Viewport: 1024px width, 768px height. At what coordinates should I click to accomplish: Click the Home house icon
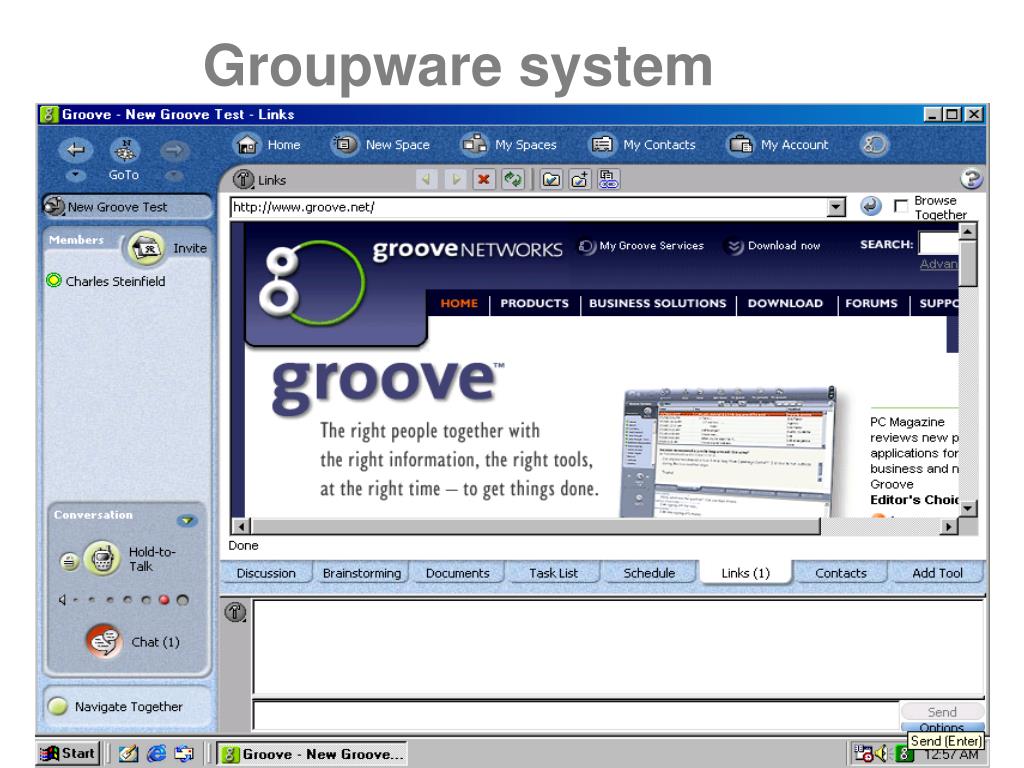tap(247, 144)
